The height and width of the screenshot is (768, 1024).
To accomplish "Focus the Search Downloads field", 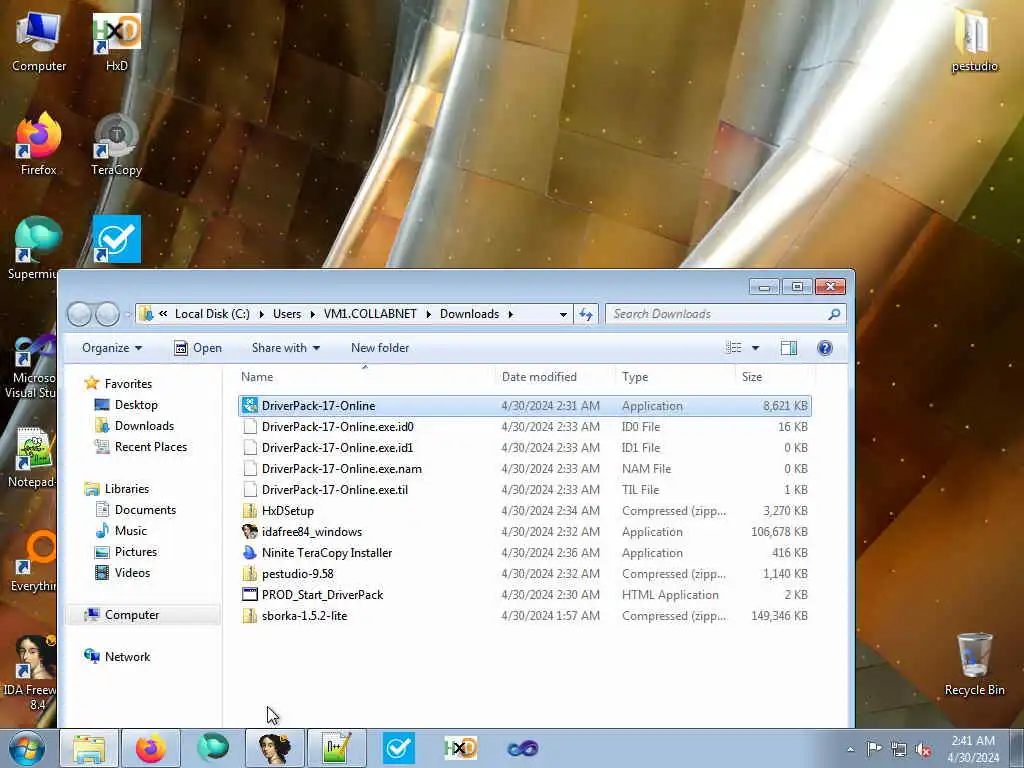I will click(x=726, y=314).
